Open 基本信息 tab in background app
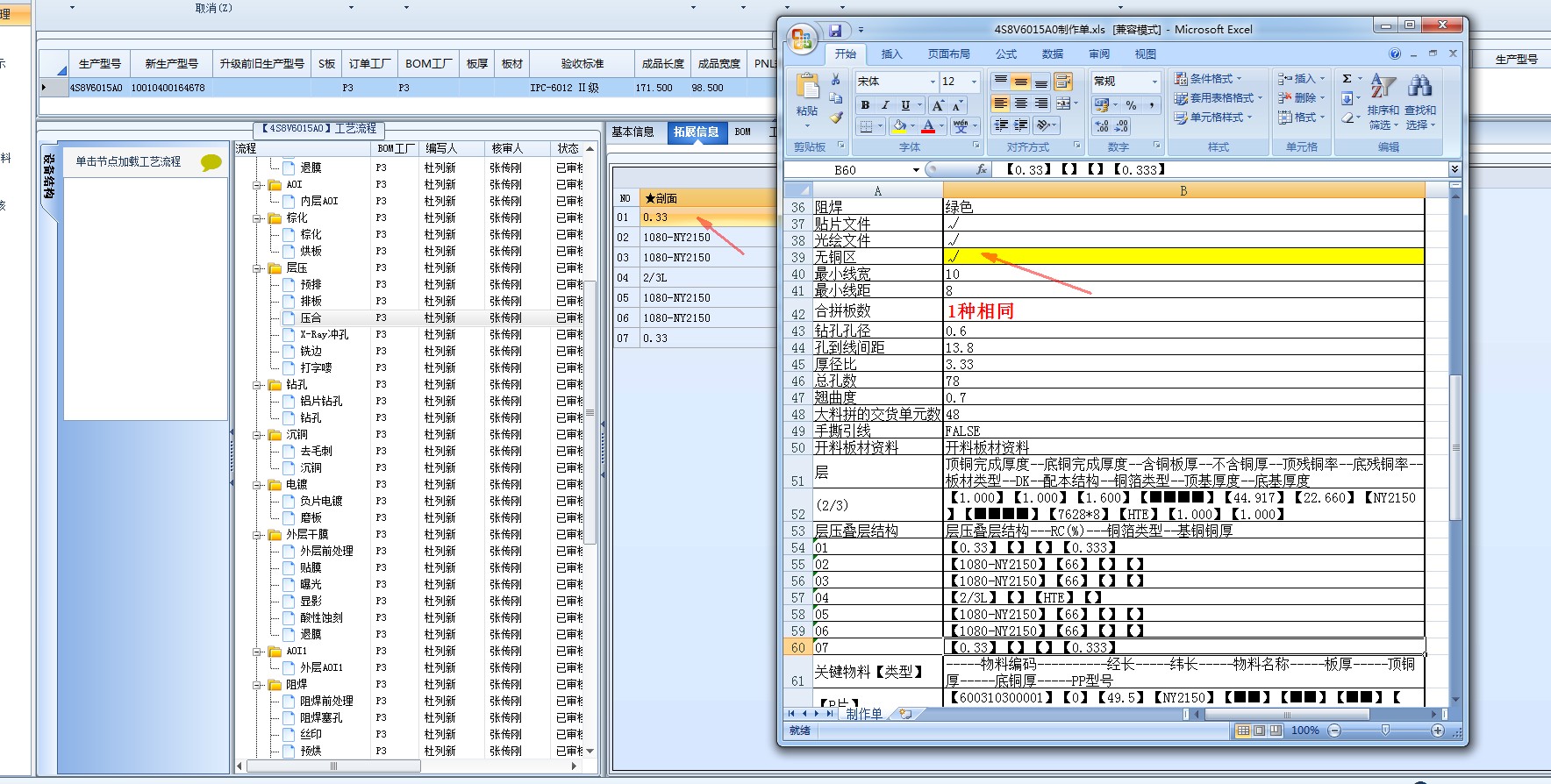1551x784 pixels. pyautogui.click(x=633, y=132)
